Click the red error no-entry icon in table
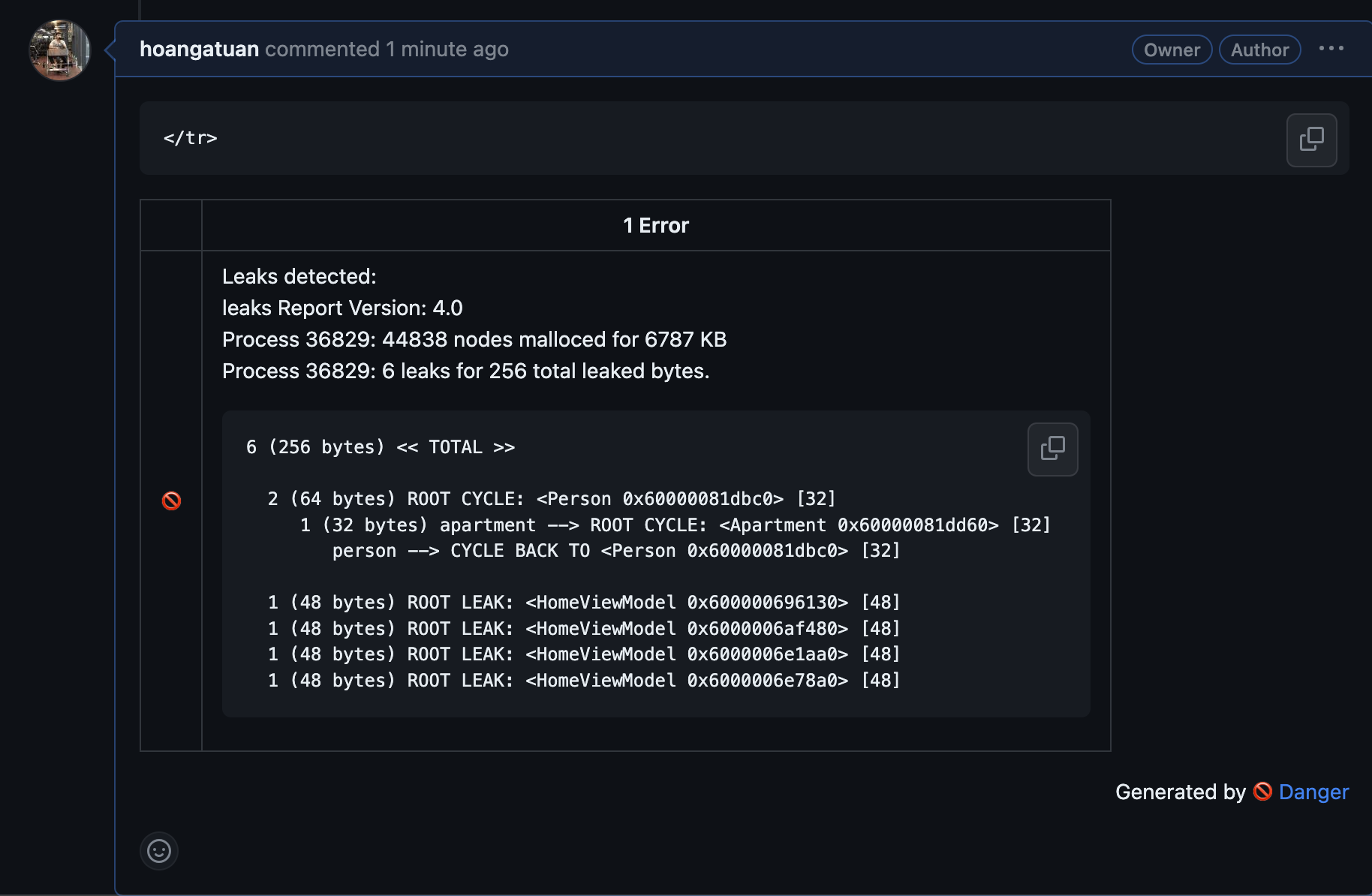The height and width of the screenshot is (896, 1372). click(x=171, y=501)
